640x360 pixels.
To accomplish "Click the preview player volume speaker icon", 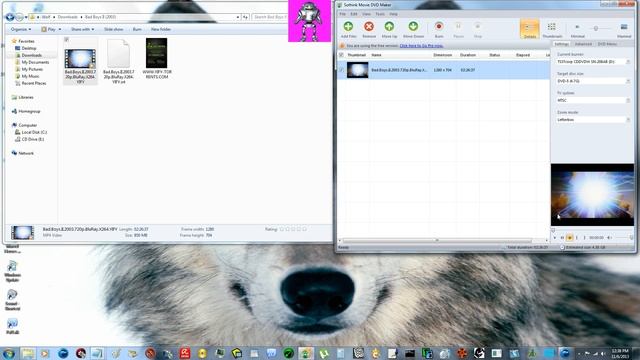I will [609, 238].
